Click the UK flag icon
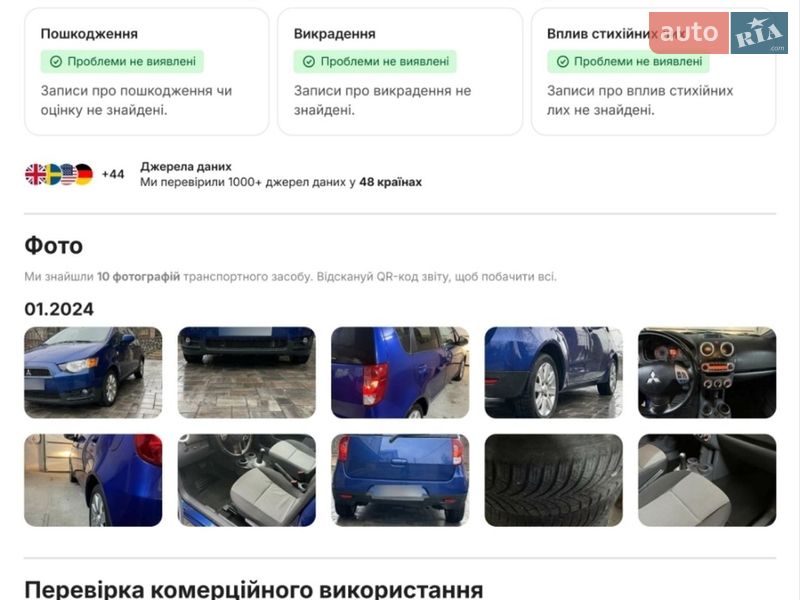 tap(35, 174)
